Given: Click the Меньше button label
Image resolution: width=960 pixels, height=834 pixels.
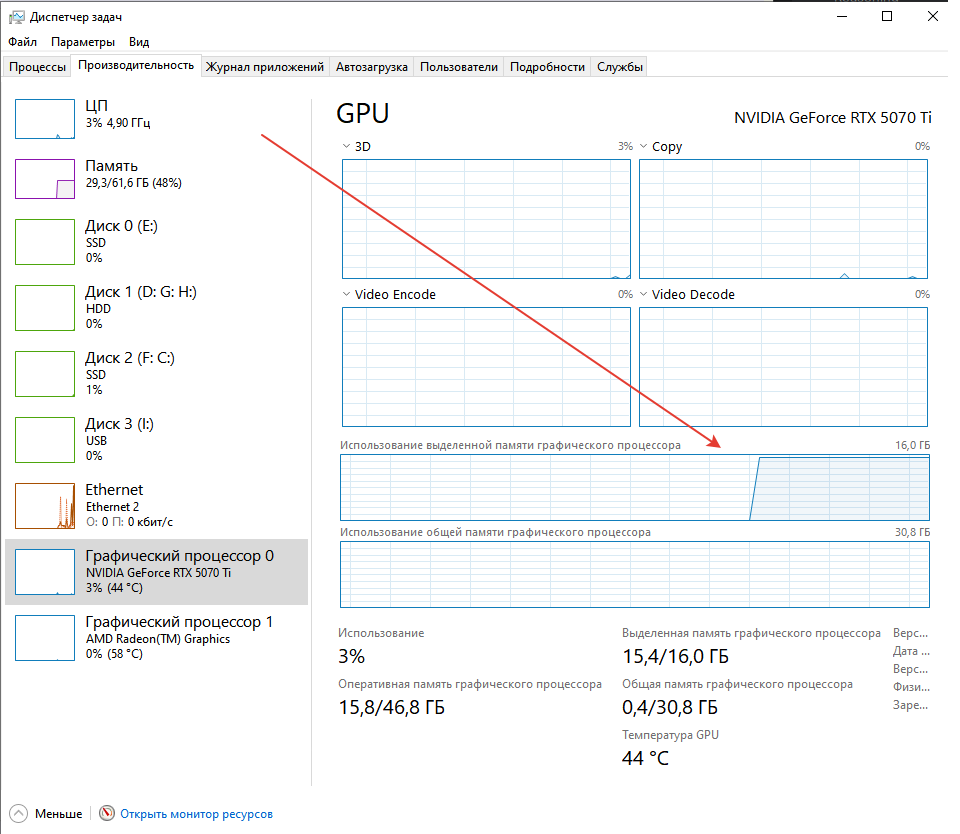Looking at the screenshot, I should point(58,814).
